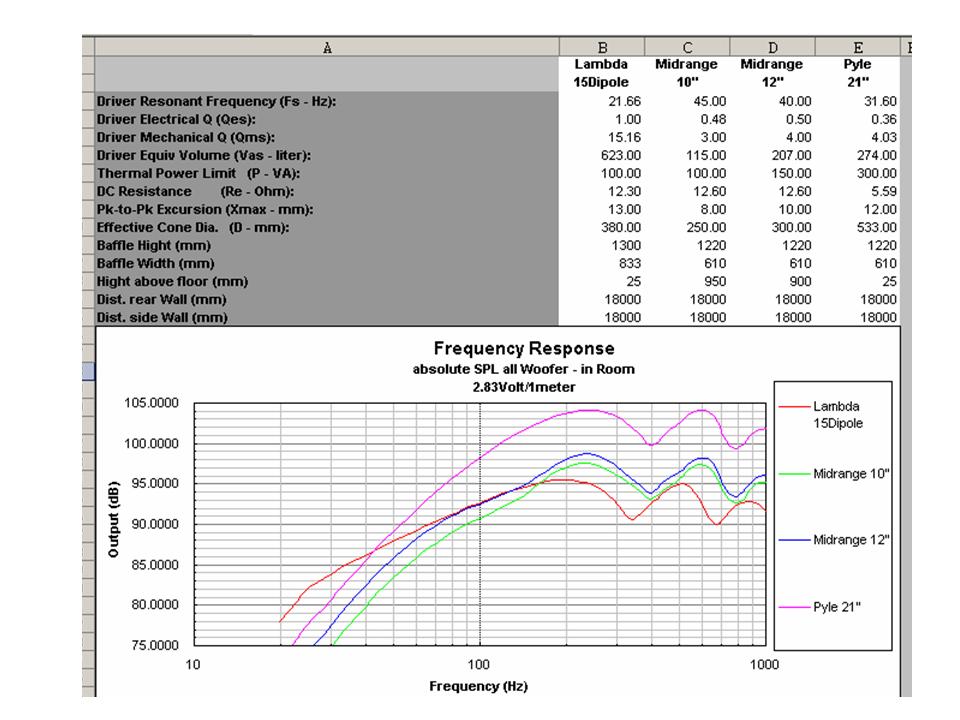Select 'Baffle Width (mm)' label cell
Screen dimensions: 960x720
pos(327,263)
